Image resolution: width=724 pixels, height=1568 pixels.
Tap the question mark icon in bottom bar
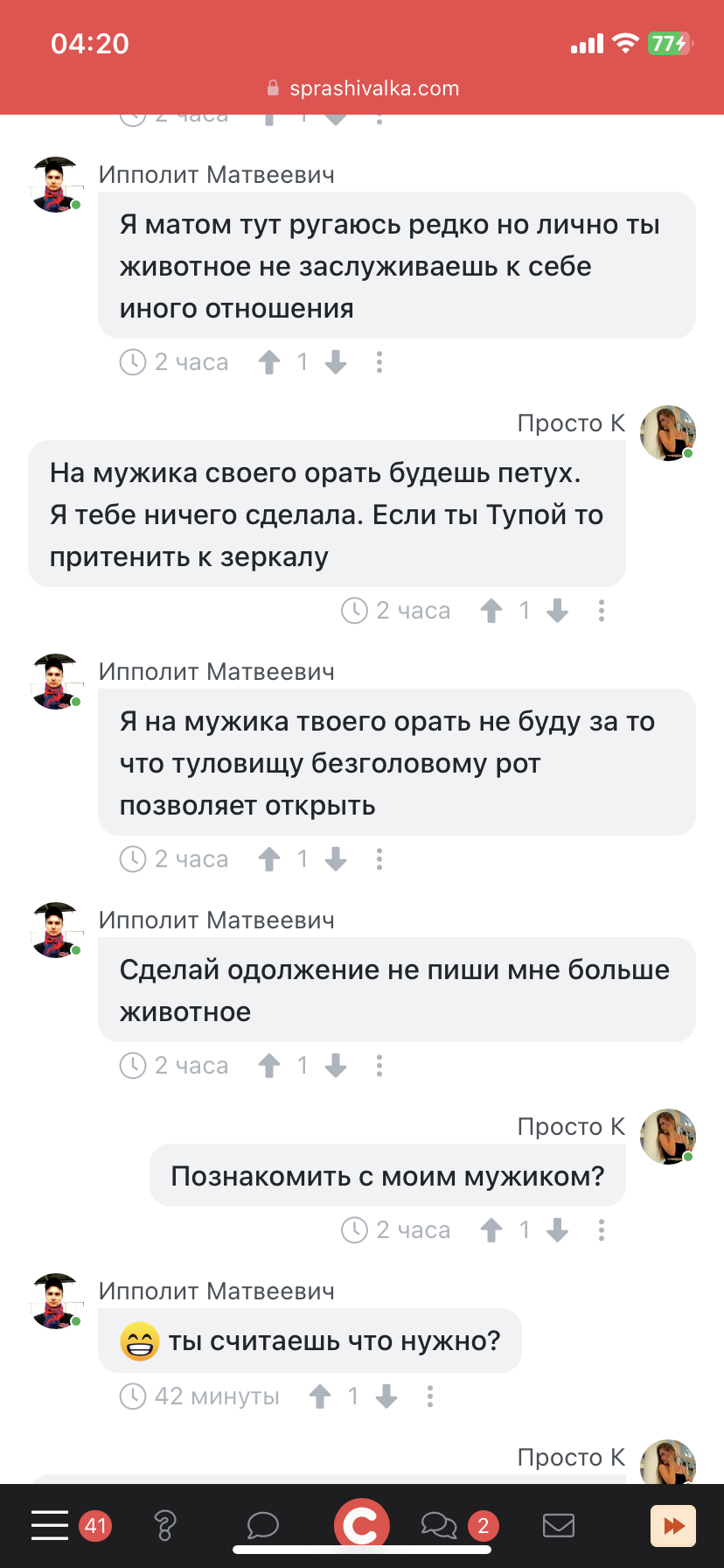[164, 1526]
